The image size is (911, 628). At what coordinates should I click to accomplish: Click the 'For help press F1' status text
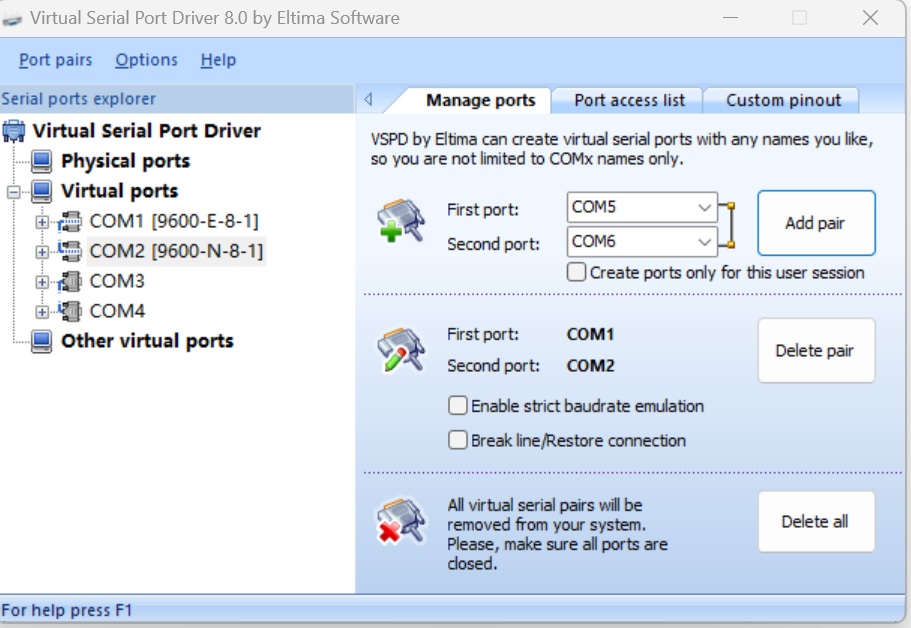[x=67, y=611]
